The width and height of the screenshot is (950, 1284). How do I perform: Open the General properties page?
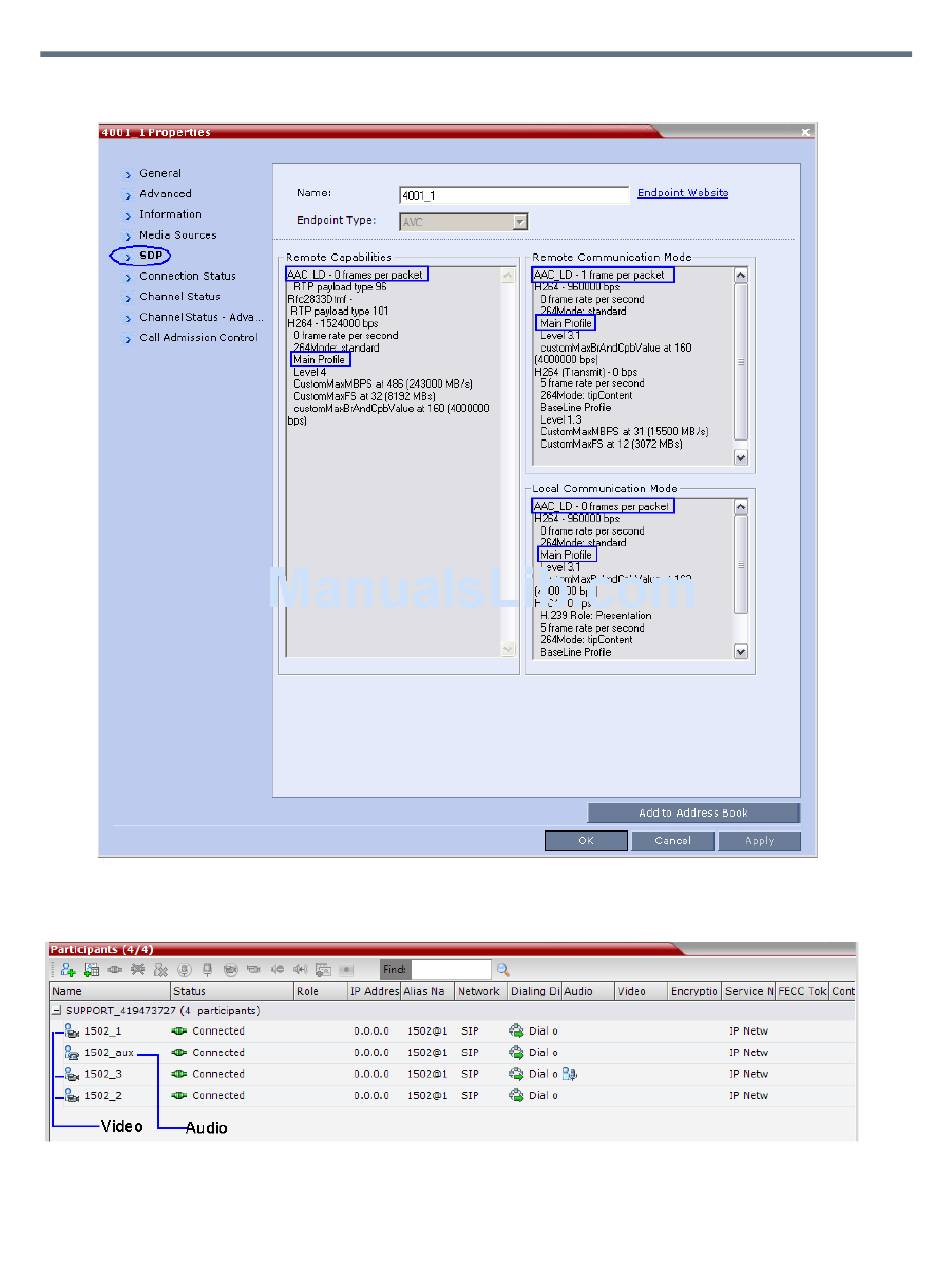point(160,173)
